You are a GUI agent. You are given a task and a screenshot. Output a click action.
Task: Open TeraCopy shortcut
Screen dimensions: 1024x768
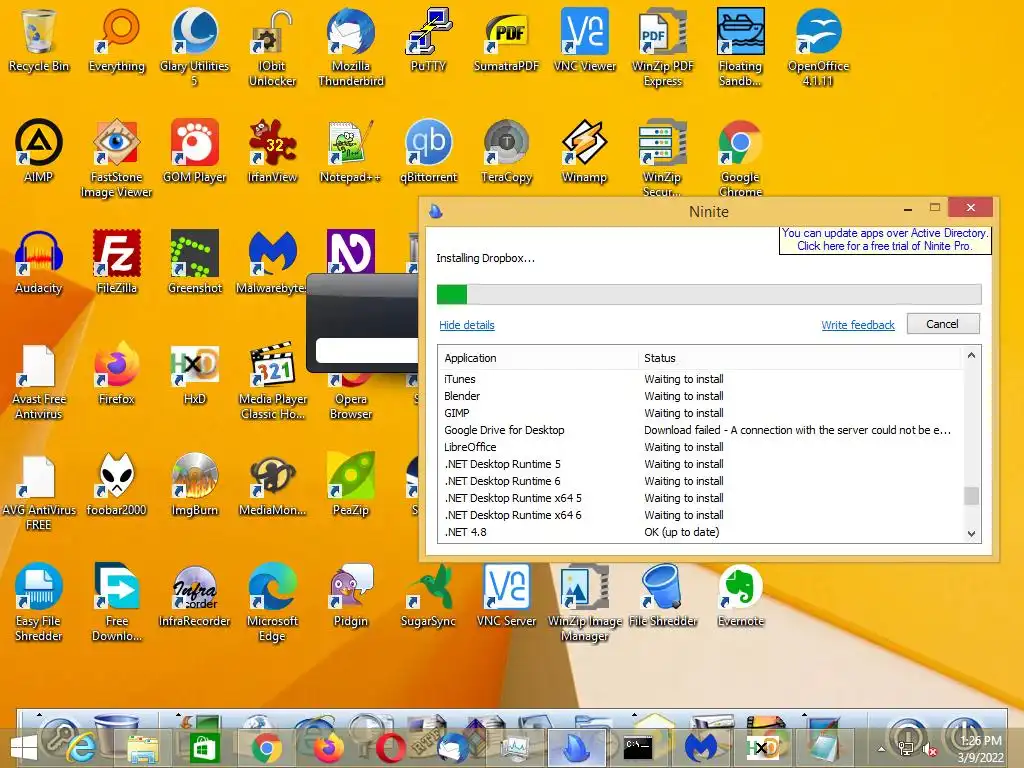pos(506,150)
